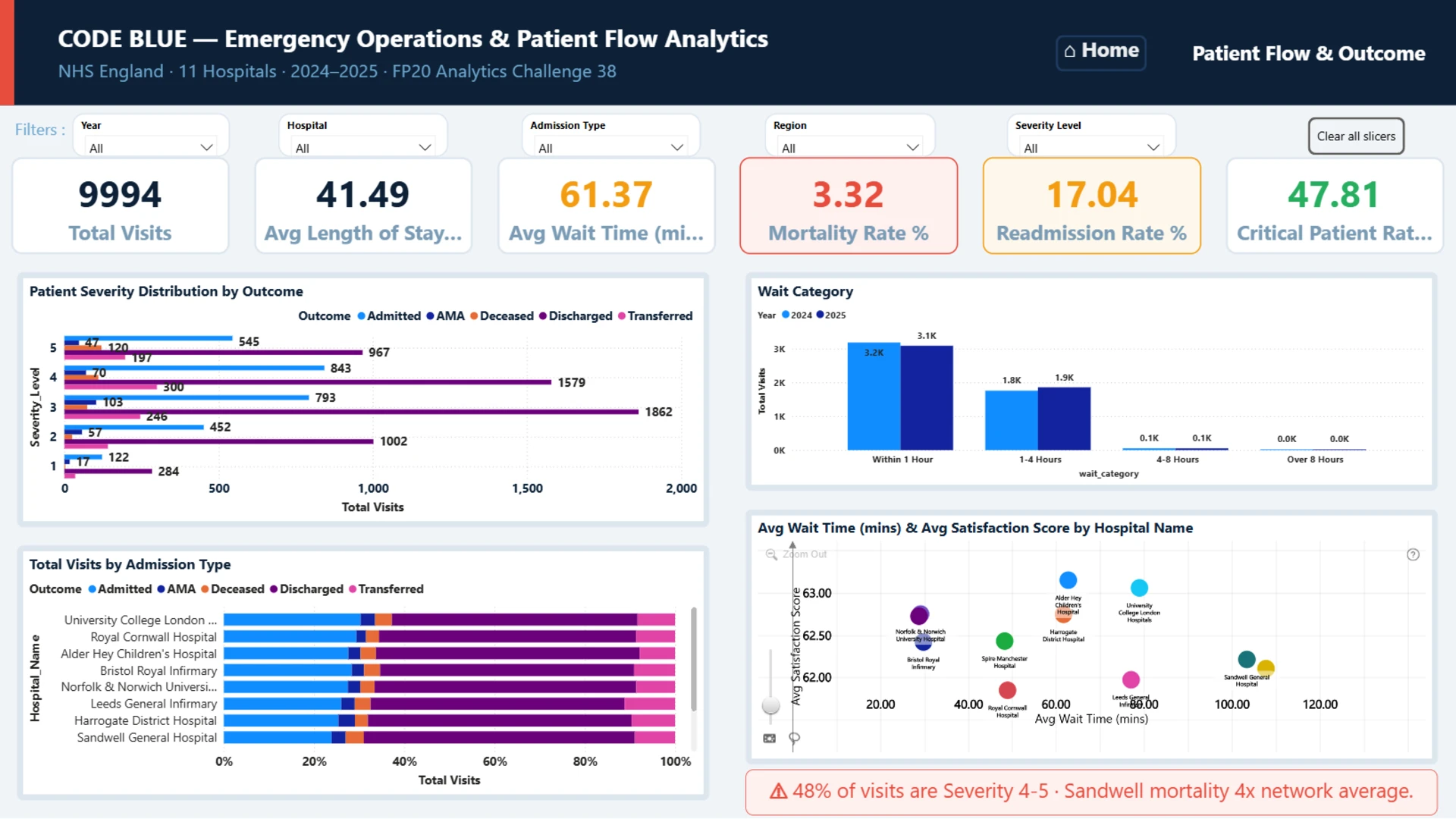This screenshot has height=819, width=1456.
Task: Click the Wait Category chart title
Action: (x=805, y=291)
